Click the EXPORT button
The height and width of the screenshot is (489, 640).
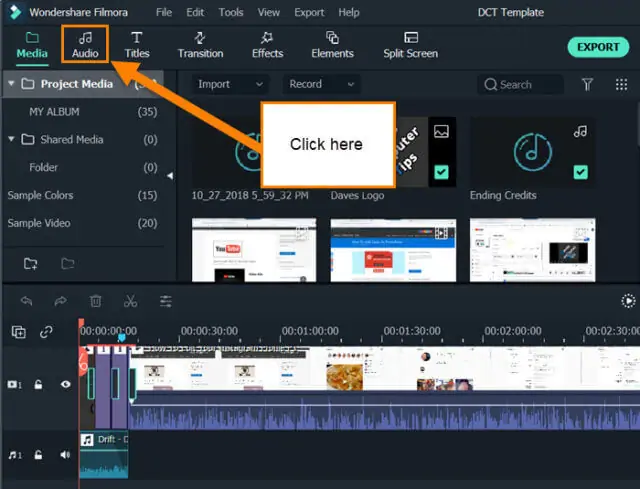598,47
